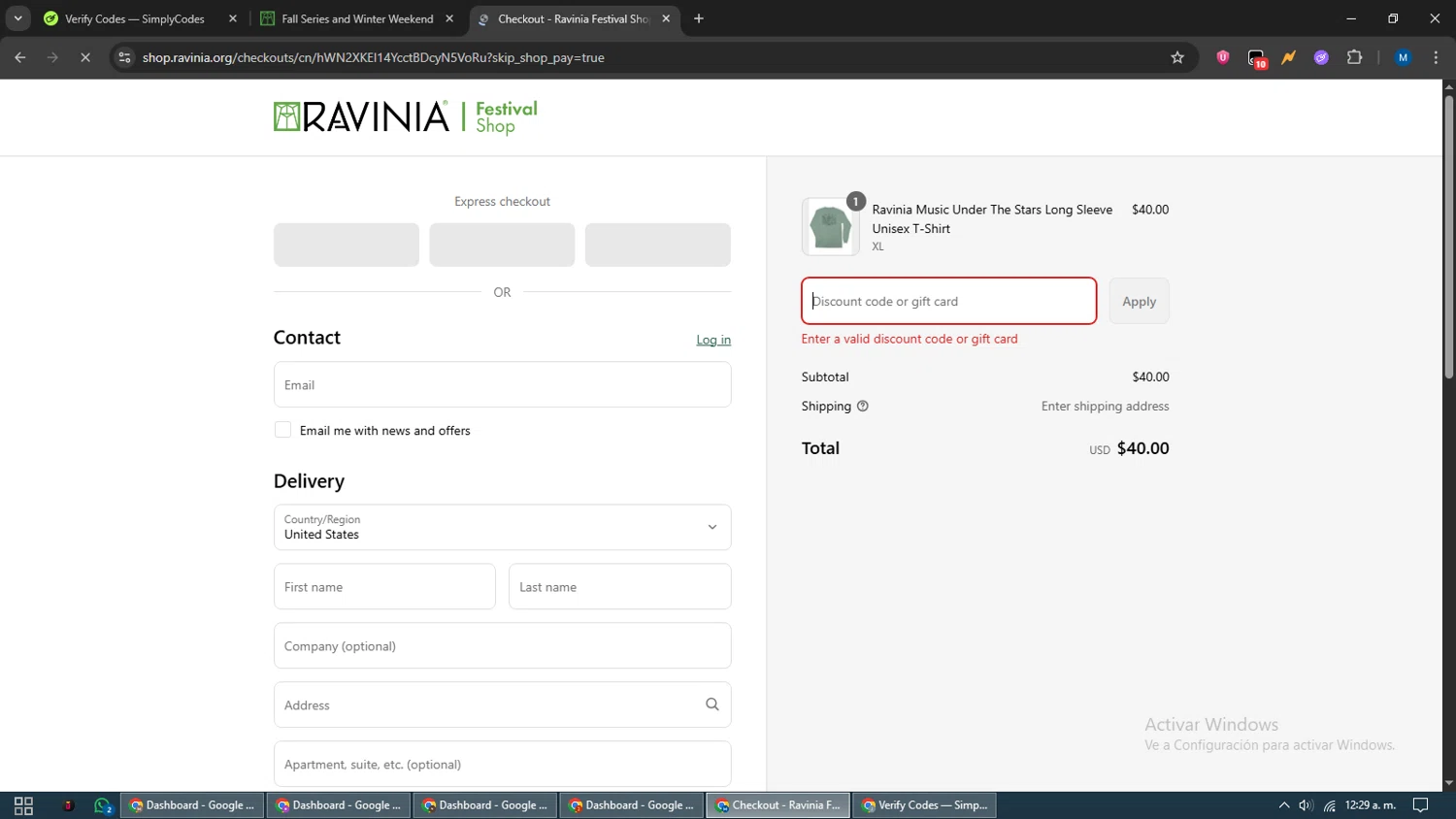Viewport: 1456px width, 819px height.
Task: Go back to the previous page
Action: tap(20, 57)
